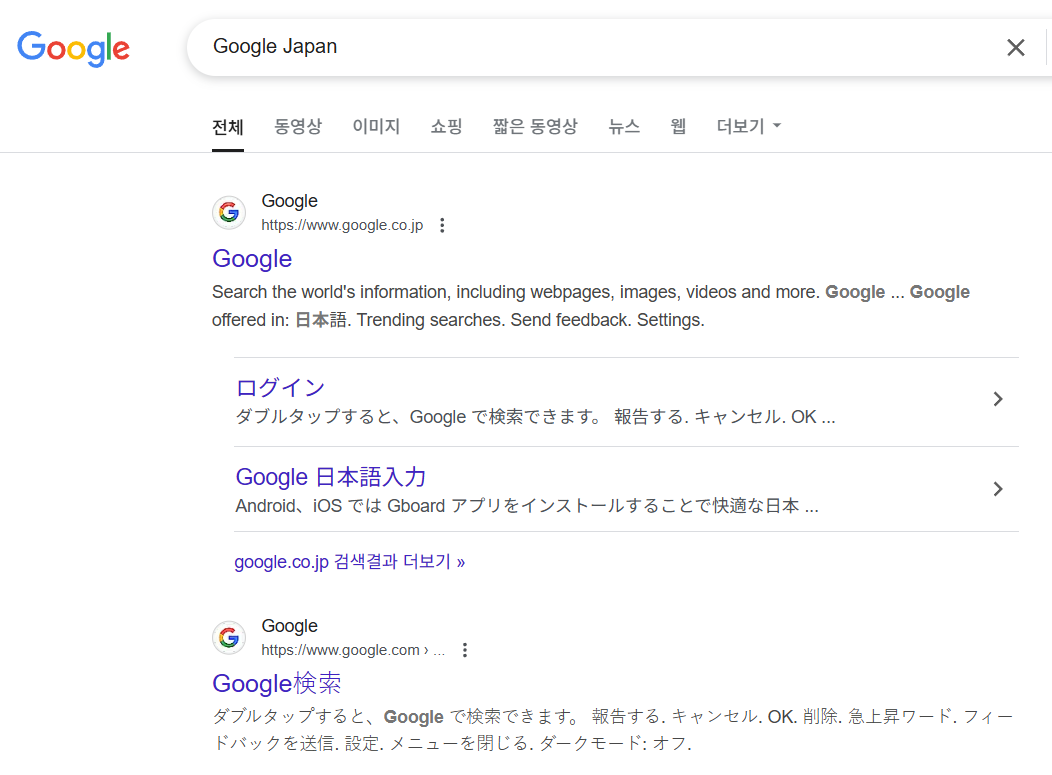Click the snippet text 'Search the world's information'
Screen dimensions: 1052x775
pyautogui.click(x=590, y=306)
